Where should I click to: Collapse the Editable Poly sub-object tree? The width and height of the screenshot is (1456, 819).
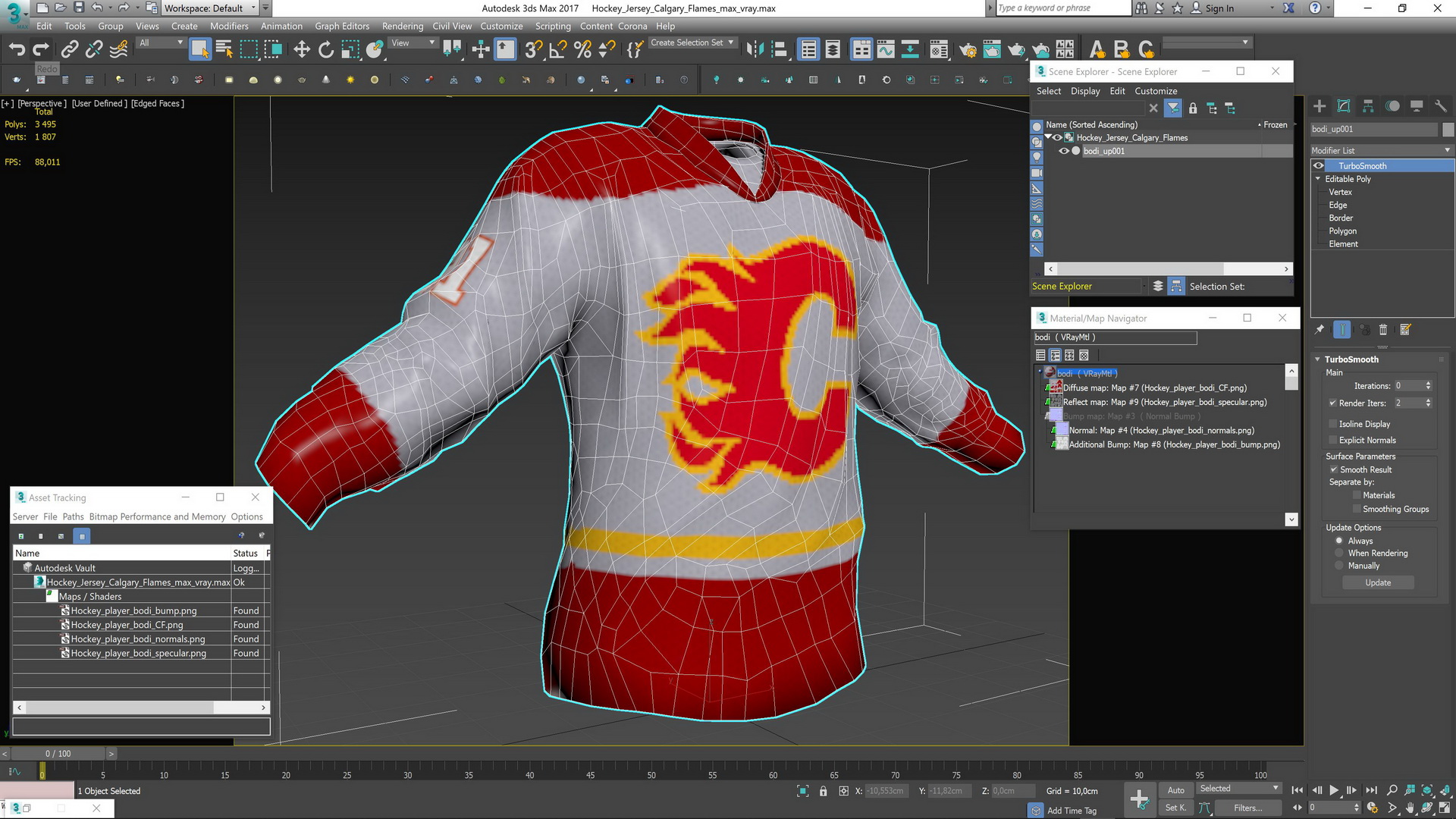(x=1318, y=179)
